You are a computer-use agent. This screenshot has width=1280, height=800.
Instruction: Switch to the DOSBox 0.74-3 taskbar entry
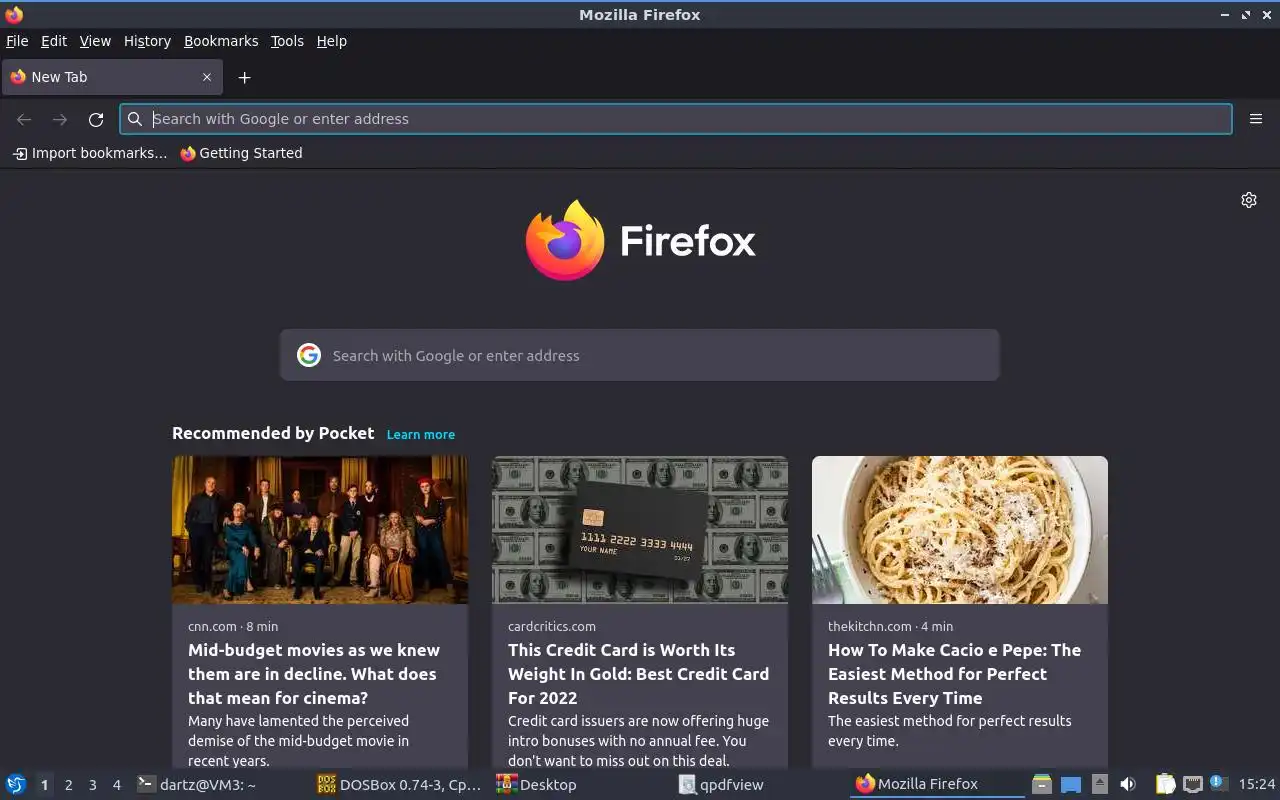coord(400,785)
